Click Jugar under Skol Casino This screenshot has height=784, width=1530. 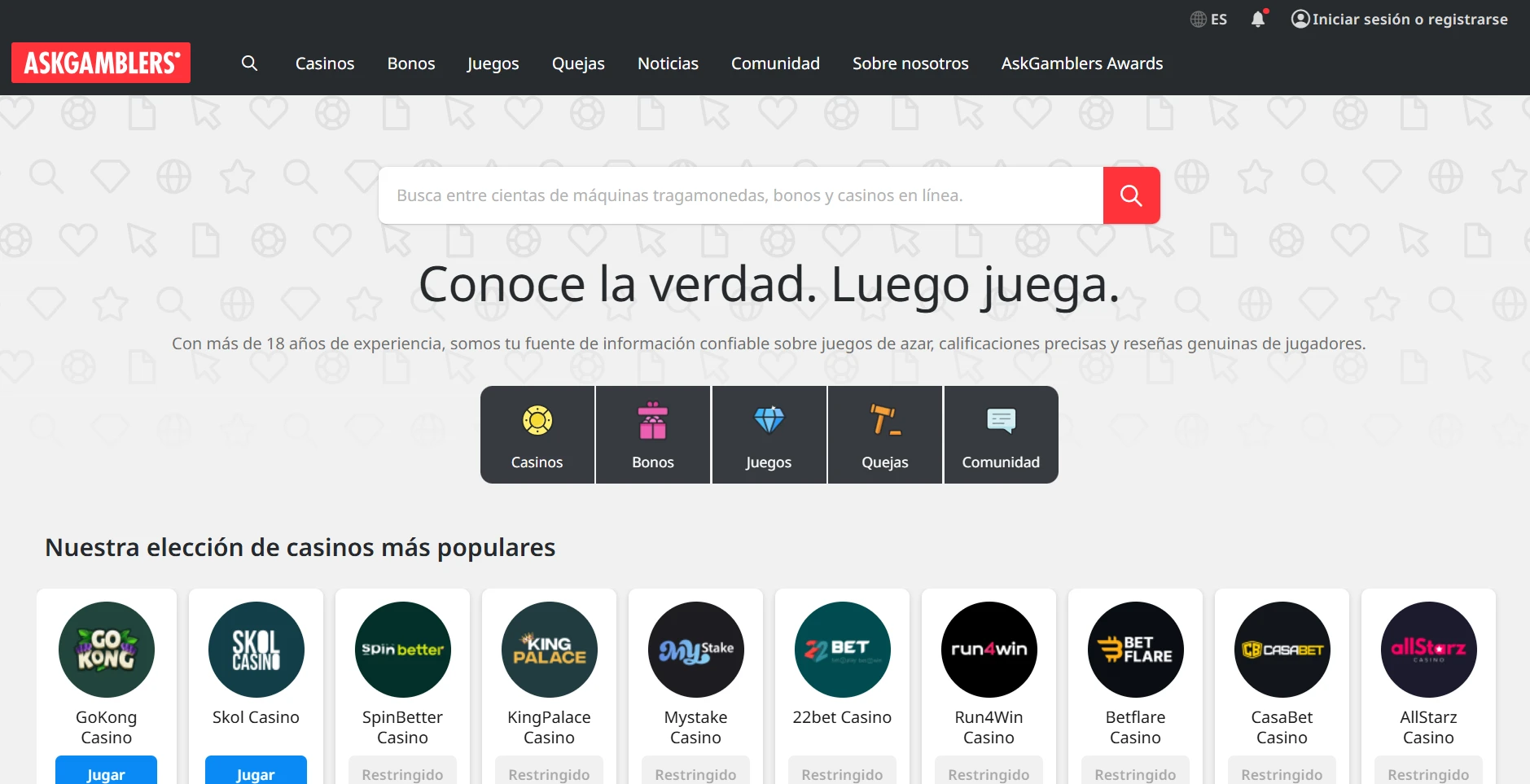256,772
